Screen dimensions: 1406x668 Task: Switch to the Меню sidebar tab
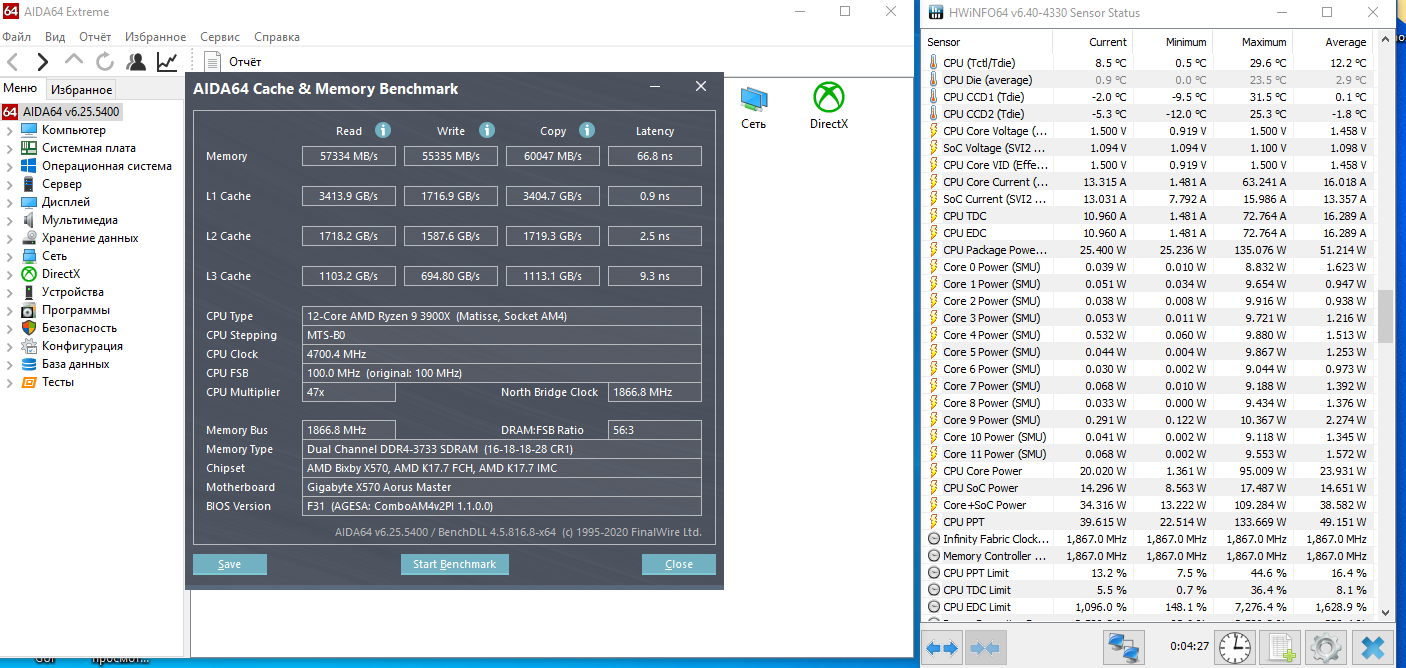[x=20, y=88]
